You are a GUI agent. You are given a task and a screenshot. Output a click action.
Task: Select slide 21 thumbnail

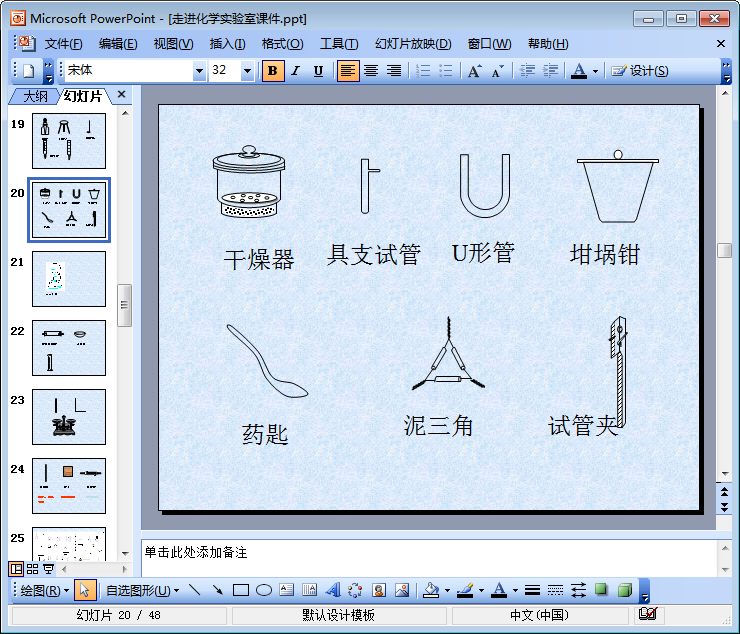click(x=69, y=279)
